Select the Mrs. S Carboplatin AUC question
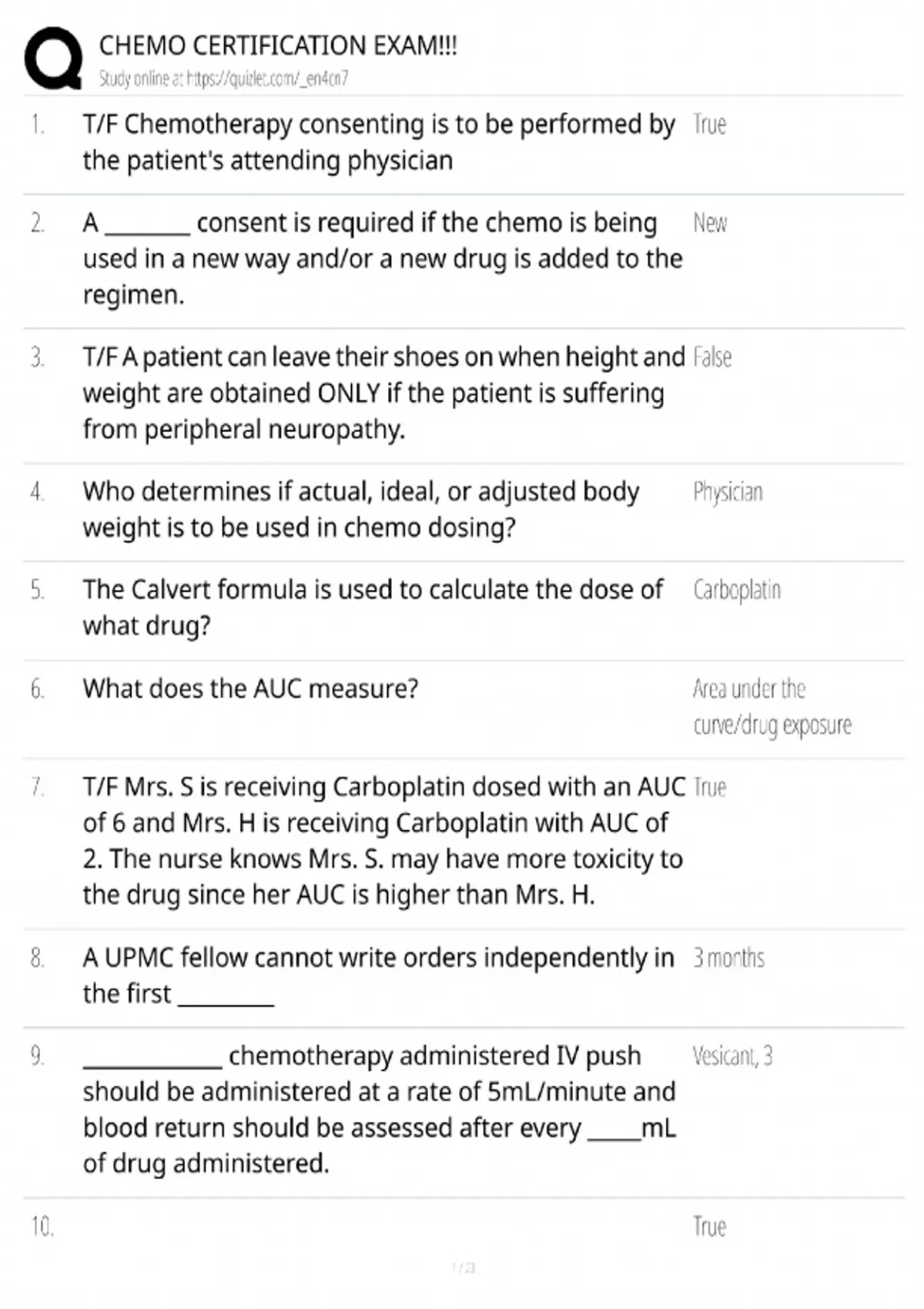Screen dimensions: 924x1309 [x=383, y=841]
